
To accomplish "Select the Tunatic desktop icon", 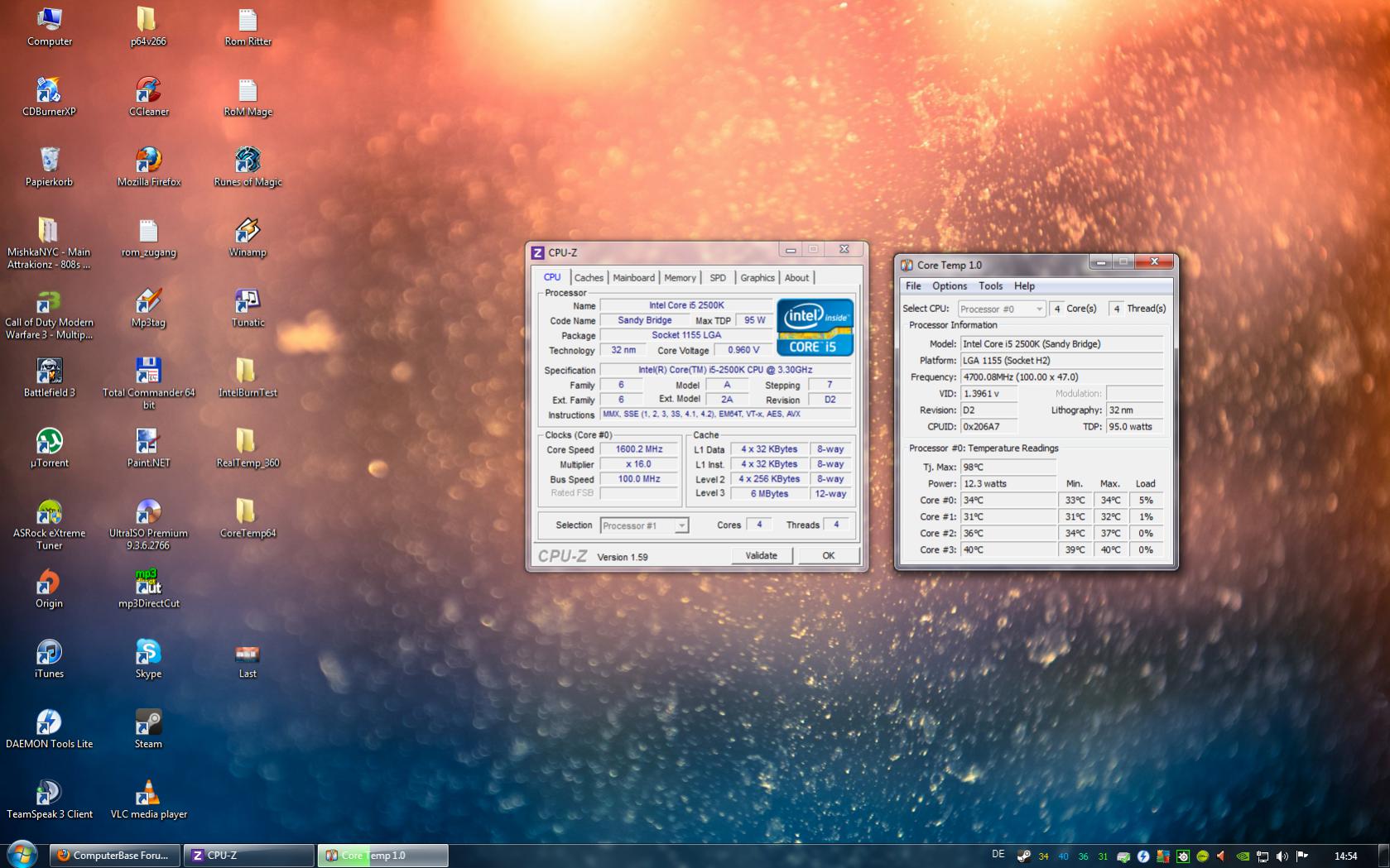I will pyautogui.click(x=248, y=308).
